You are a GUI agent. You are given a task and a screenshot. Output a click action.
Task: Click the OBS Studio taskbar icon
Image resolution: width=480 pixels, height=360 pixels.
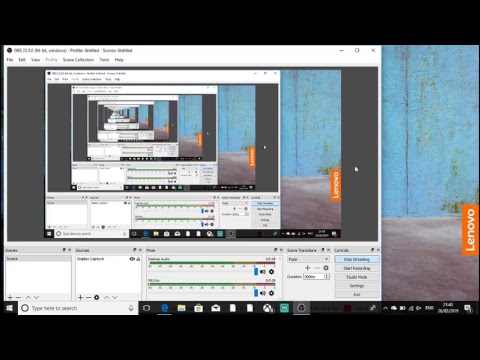point(301,308)
